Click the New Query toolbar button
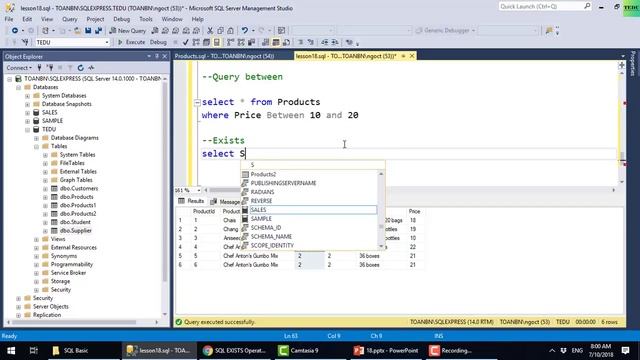 (x=127, y=31)
